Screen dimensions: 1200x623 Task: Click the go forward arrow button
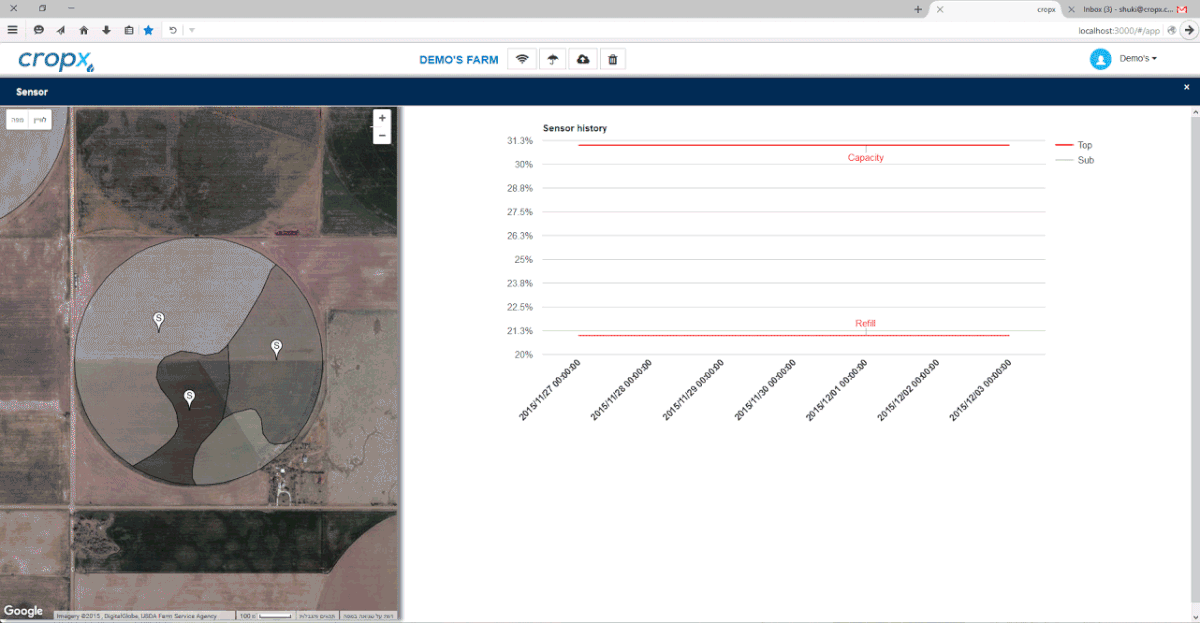click(x=1189, y=30)
